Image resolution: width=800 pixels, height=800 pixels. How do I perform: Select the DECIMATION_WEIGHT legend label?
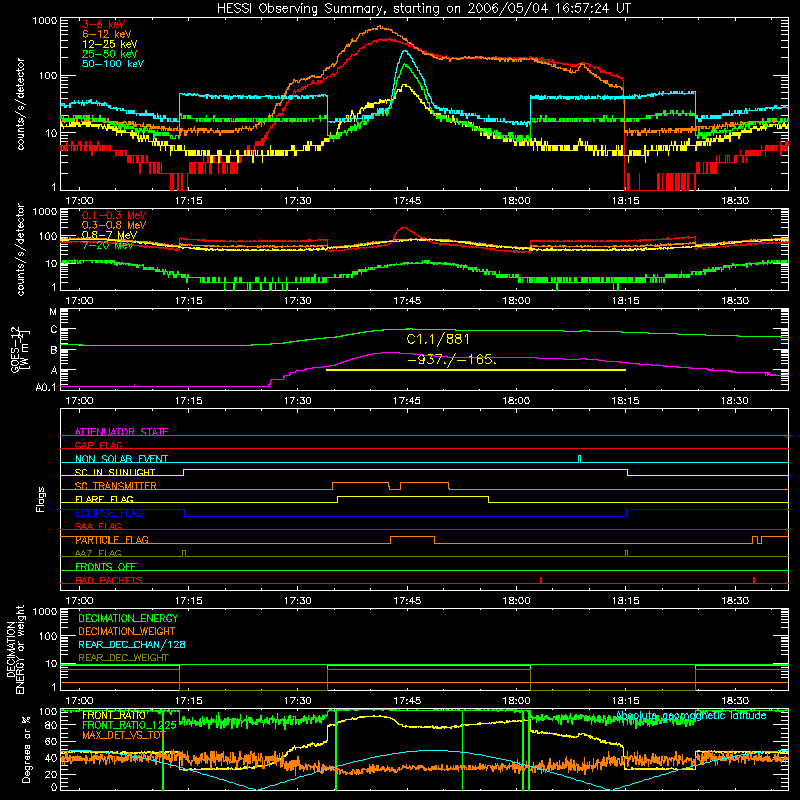click(127, 632)
